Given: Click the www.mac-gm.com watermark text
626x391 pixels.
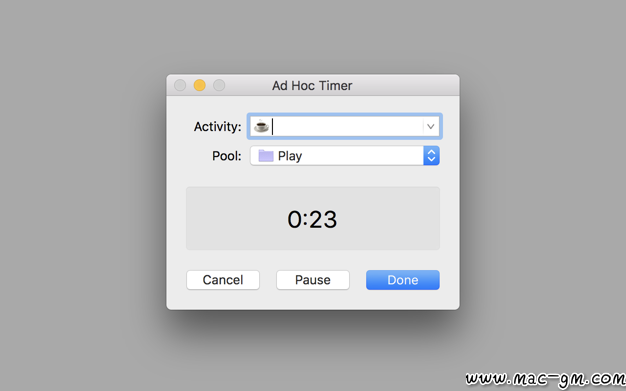Looking at the screenshot, I should [545, 379].
